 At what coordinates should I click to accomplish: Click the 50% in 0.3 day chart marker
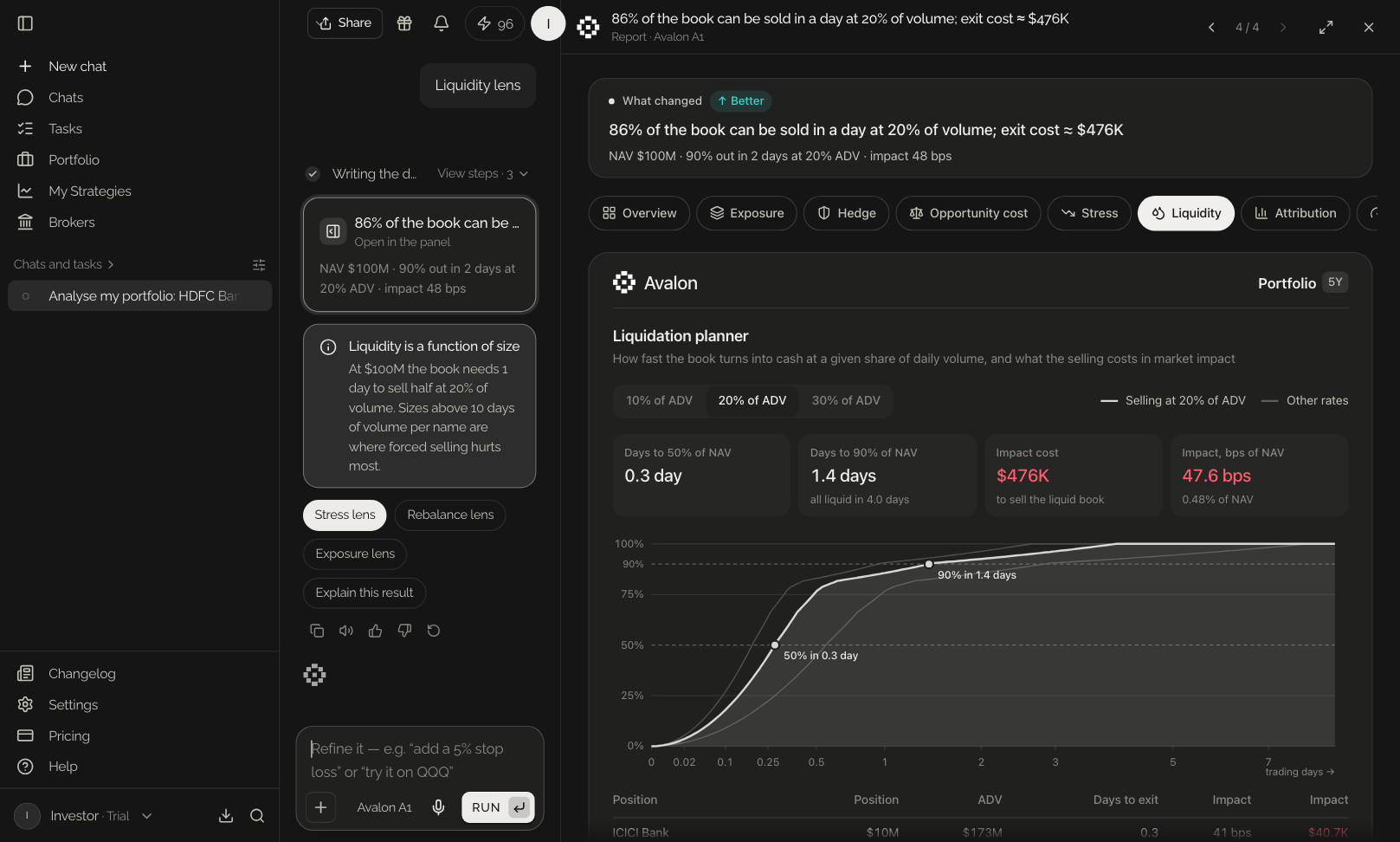click(x=775, y=645)
